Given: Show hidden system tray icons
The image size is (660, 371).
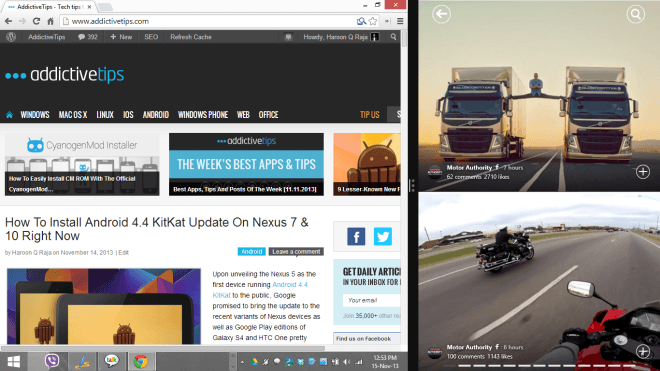Looking at the screenshot, I should click(x=242, y=362).
